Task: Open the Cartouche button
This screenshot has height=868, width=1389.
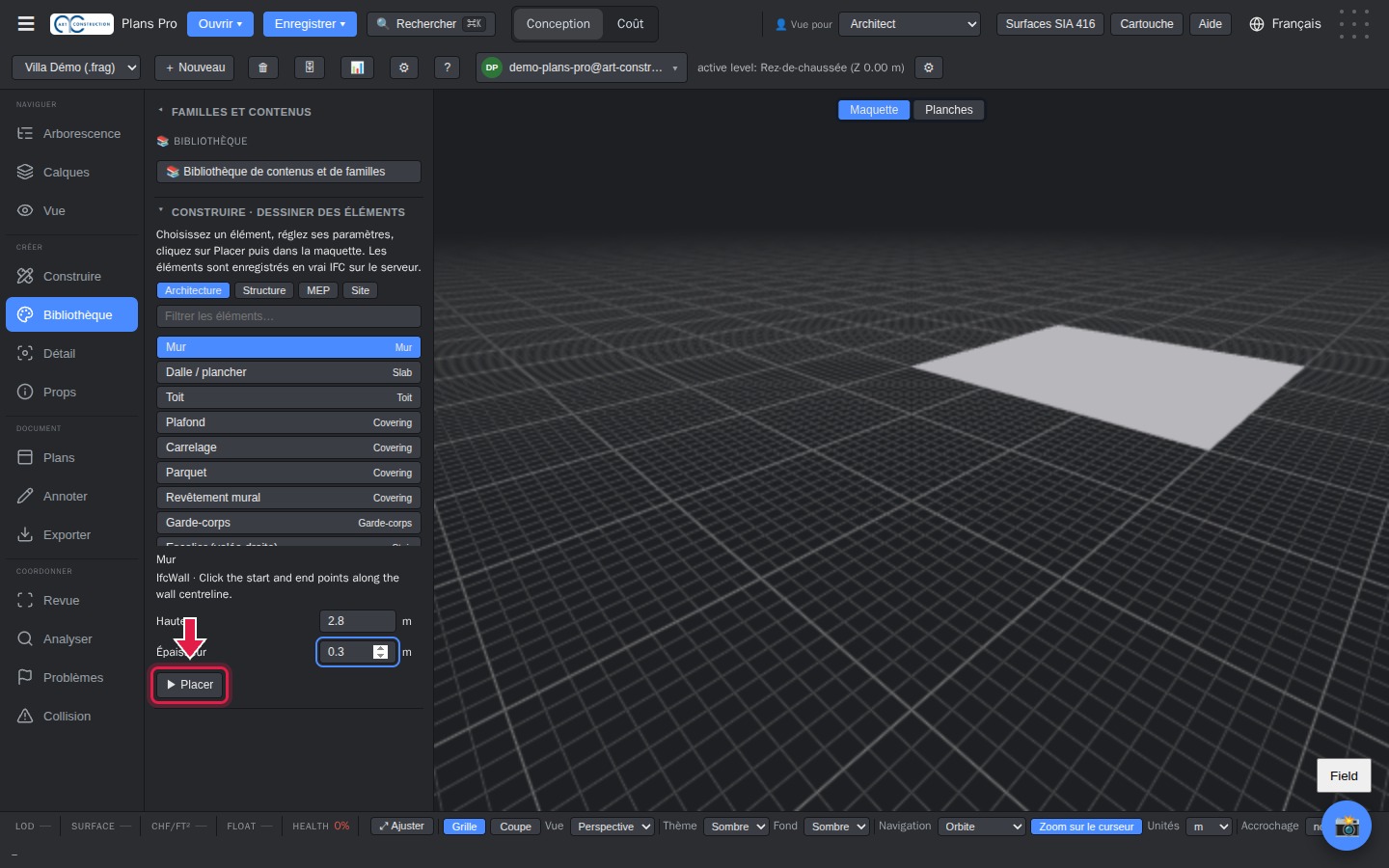Action: (1147, 24)
